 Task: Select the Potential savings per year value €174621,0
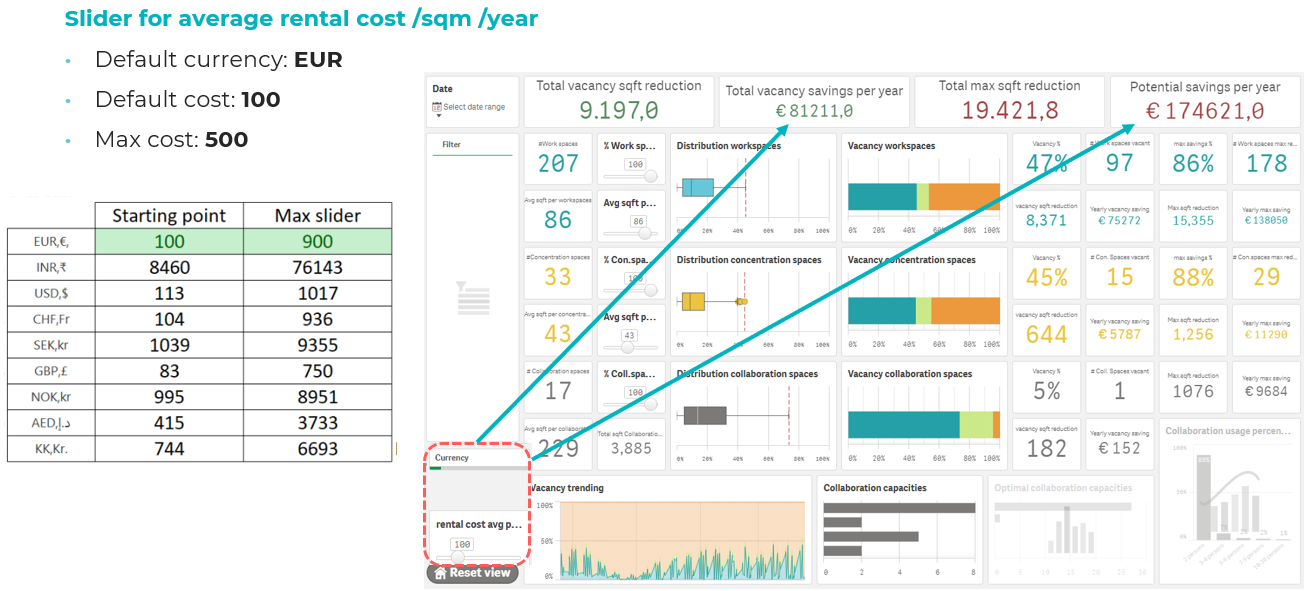tap(1204, 111)
